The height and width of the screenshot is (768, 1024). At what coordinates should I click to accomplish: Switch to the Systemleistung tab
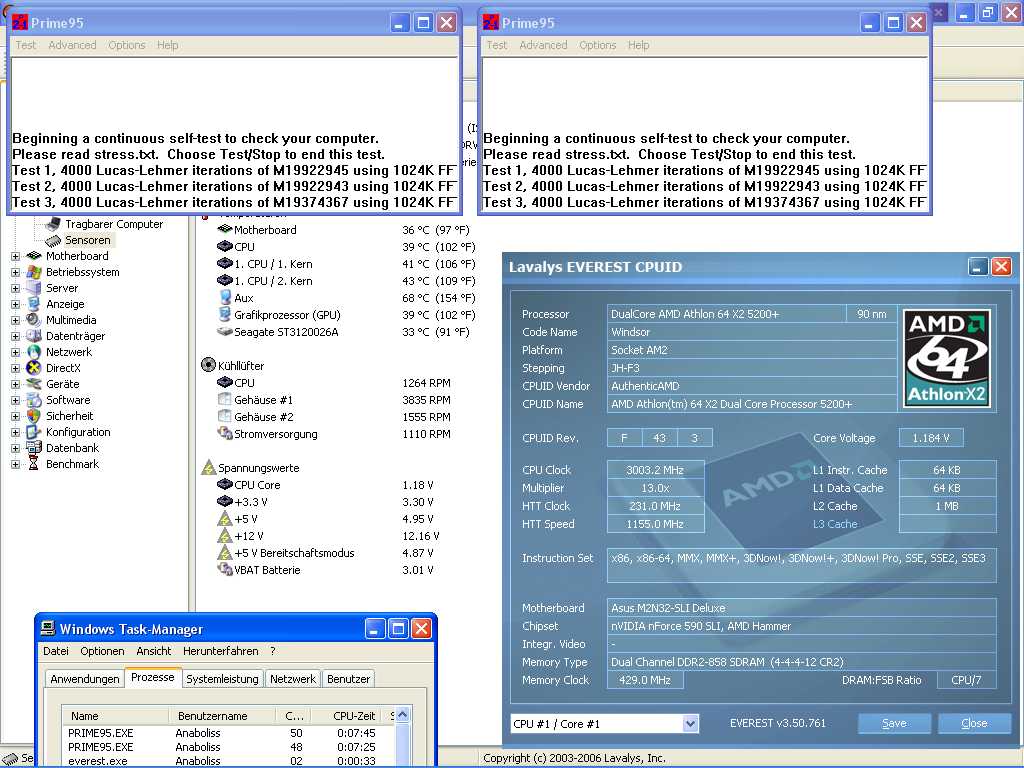[x=222, y=679]
